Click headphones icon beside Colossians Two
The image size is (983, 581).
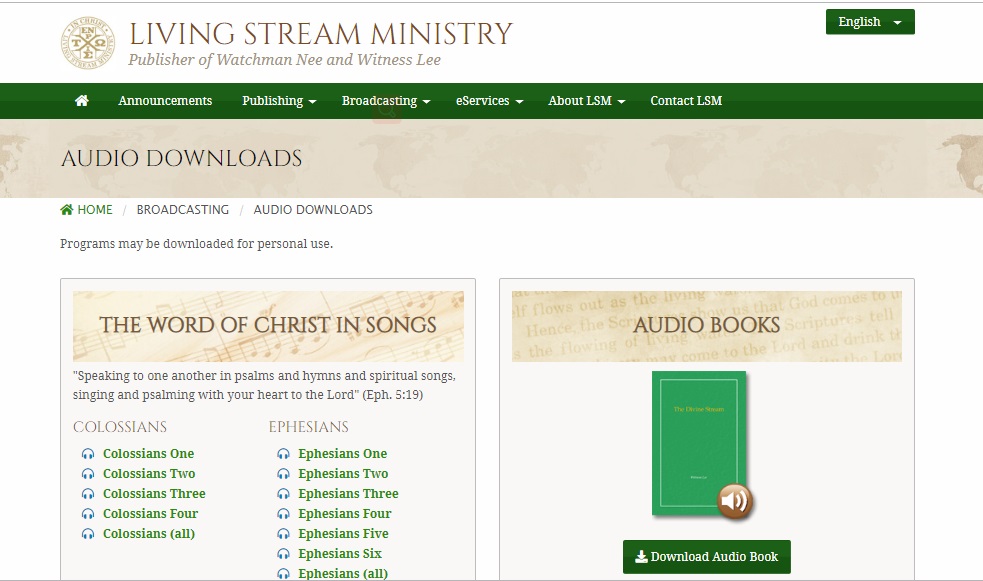tap(88, 474)
